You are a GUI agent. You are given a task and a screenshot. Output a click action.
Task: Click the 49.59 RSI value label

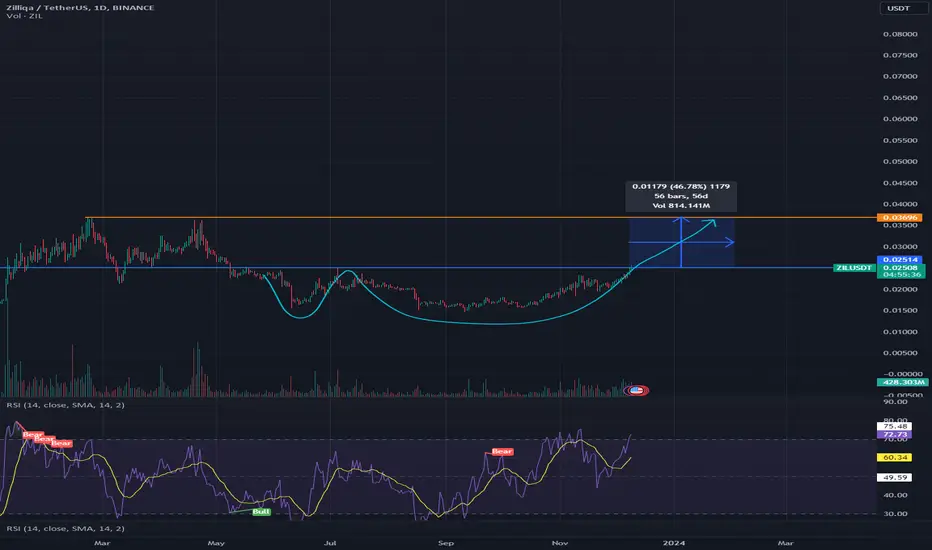click(895, 477)
